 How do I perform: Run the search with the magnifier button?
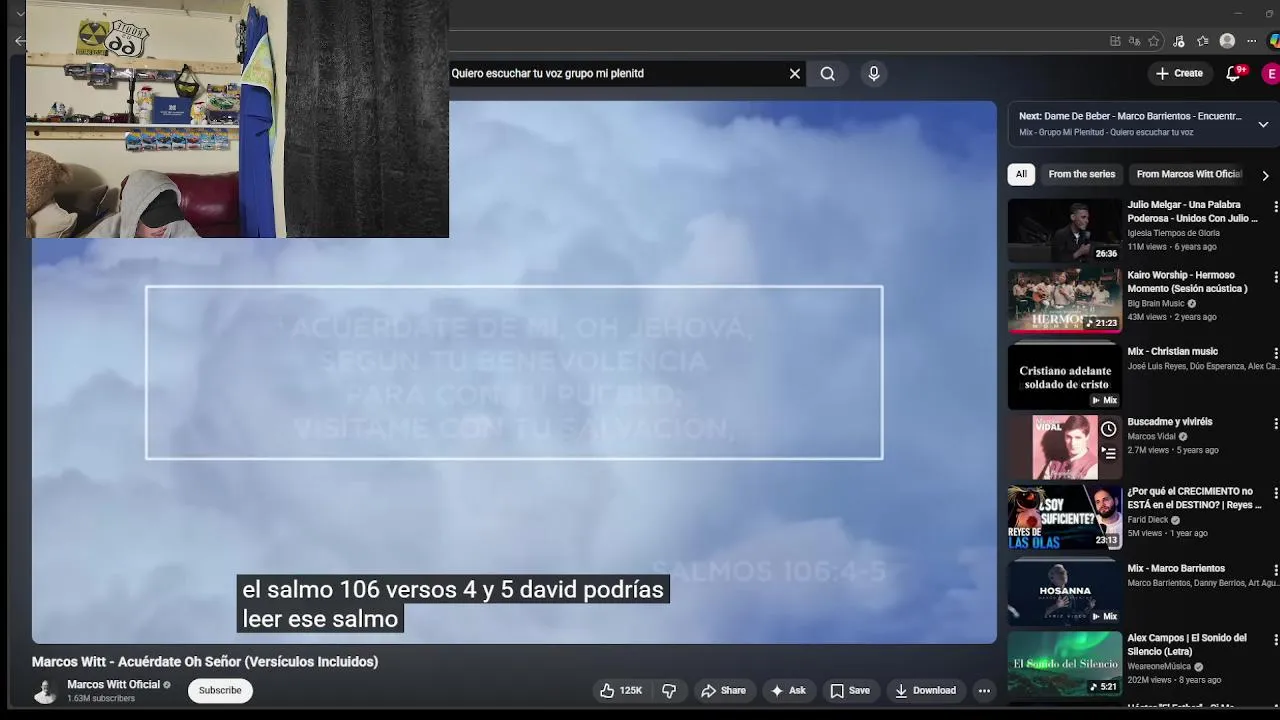[828, 74]
